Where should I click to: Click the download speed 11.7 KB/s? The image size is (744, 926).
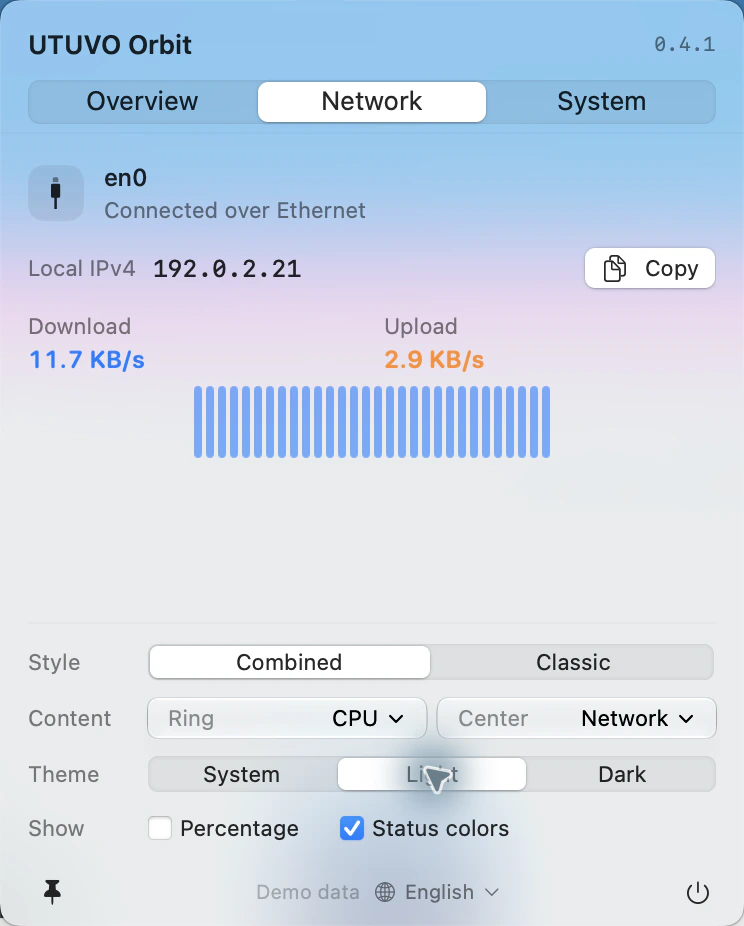pos(87,360)
